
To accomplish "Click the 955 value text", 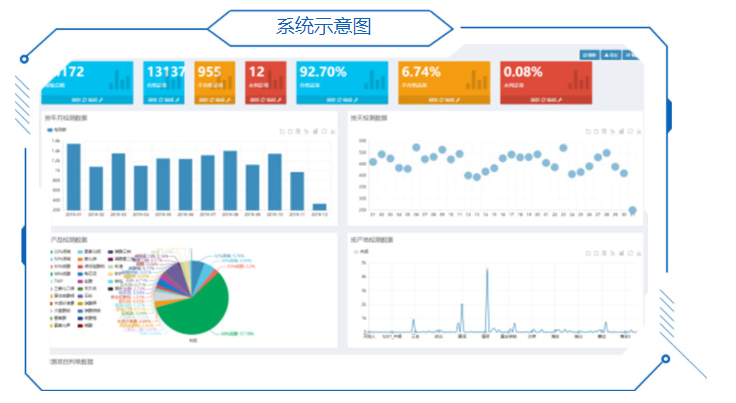I will [209, 72].
